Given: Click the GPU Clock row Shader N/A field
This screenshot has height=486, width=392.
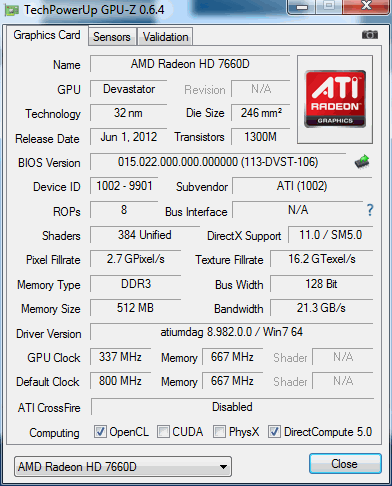Looking at the screenshot, I should pyautogui.click(x=343, y=357).
